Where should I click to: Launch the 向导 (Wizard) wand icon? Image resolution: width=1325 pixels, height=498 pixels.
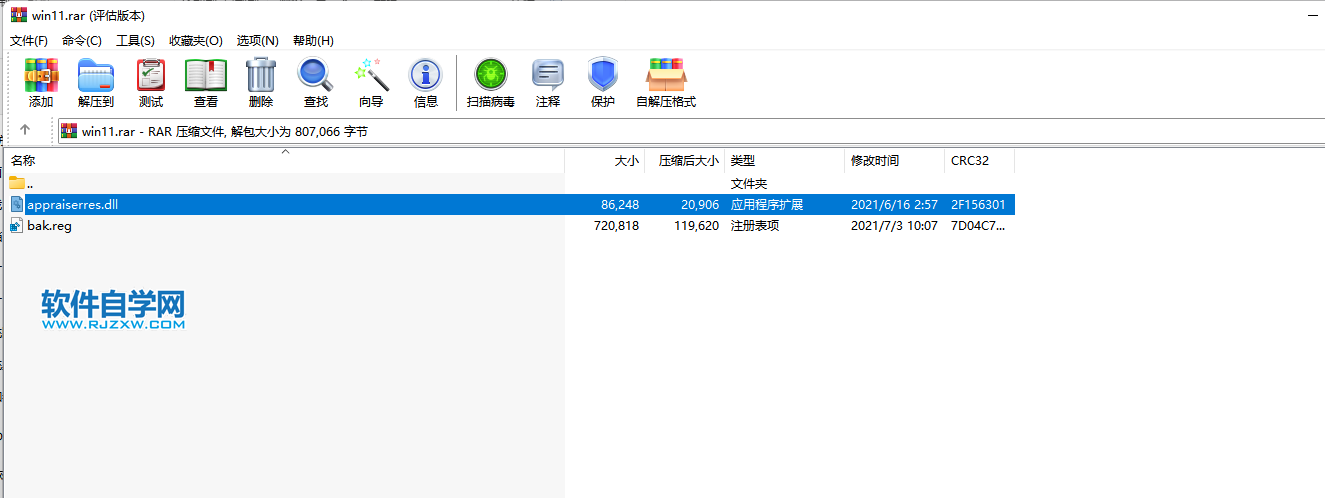point(371,83)
